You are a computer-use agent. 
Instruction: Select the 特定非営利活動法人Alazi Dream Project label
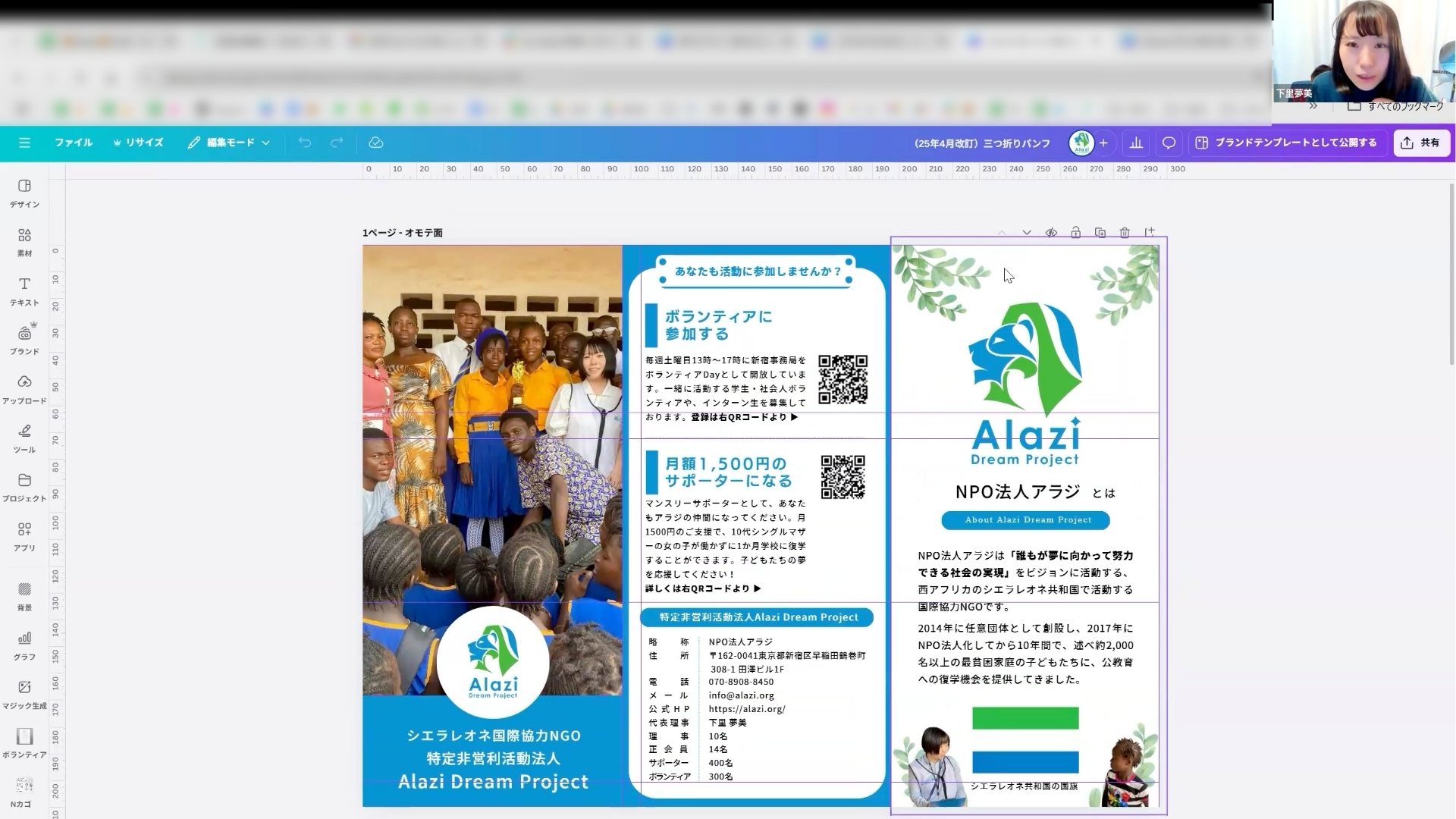pos(758,617)
